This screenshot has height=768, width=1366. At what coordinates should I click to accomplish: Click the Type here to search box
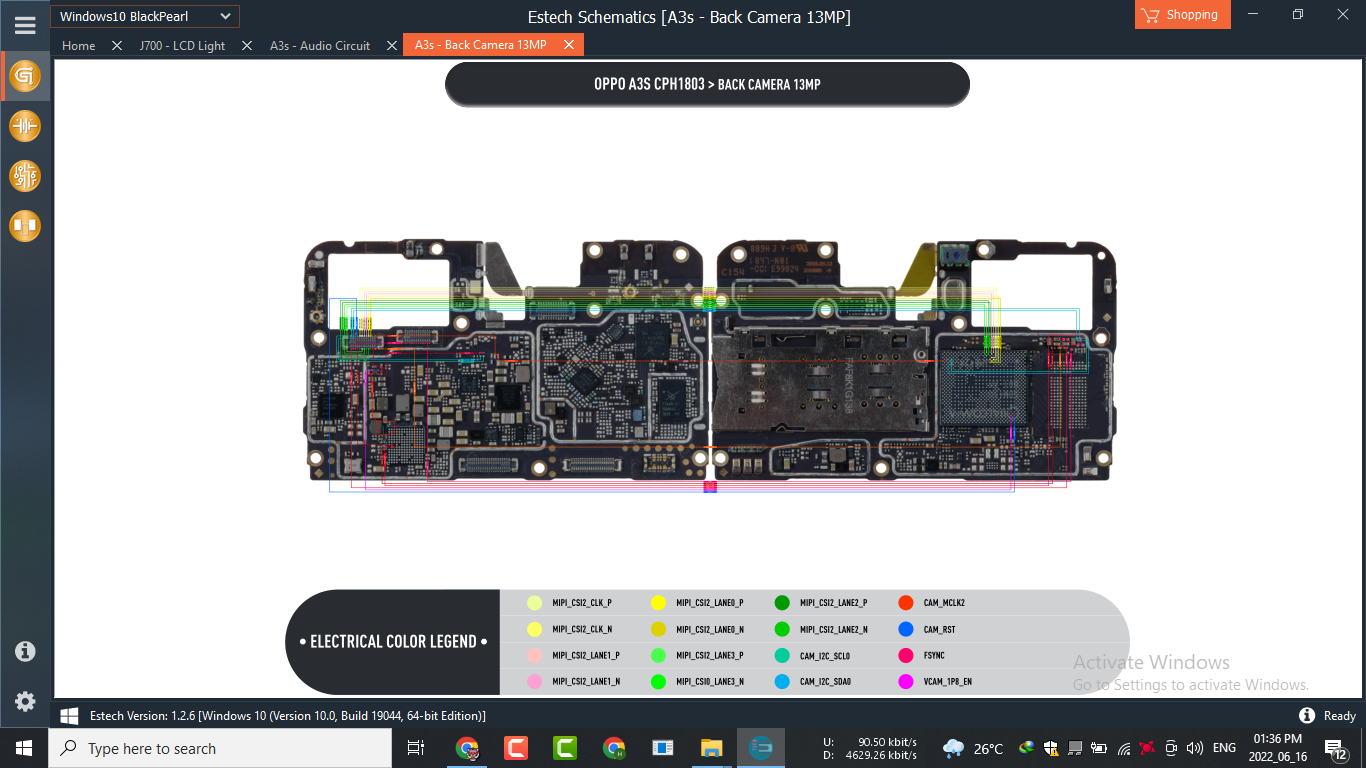click(219, 748)
